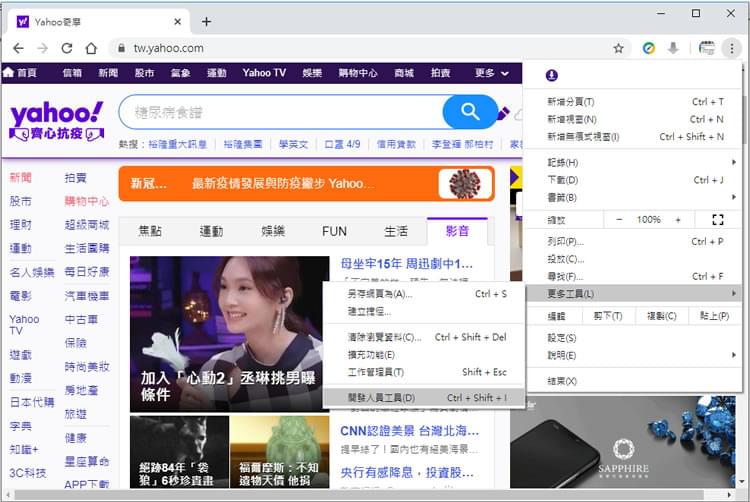Open the orange 新冠 epidemic banner
The height and width of the screenshot is (502, 750).
307,184
